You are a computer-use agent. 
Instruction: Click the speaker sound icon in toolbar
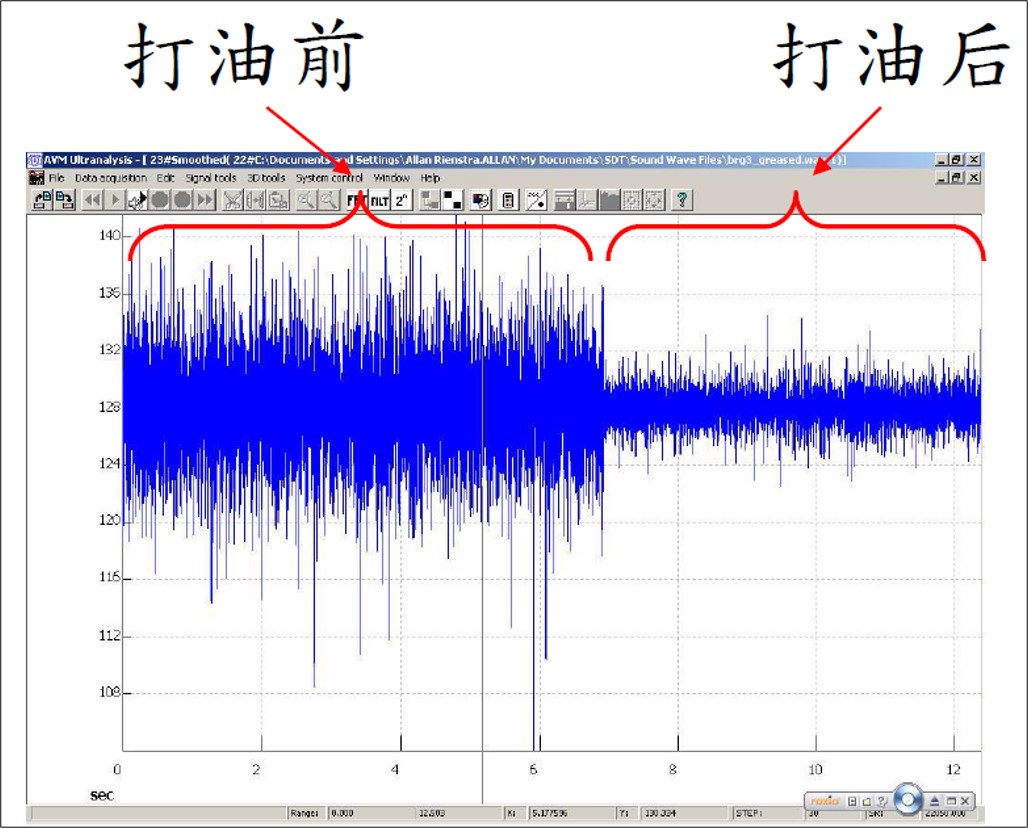[137, 201]
